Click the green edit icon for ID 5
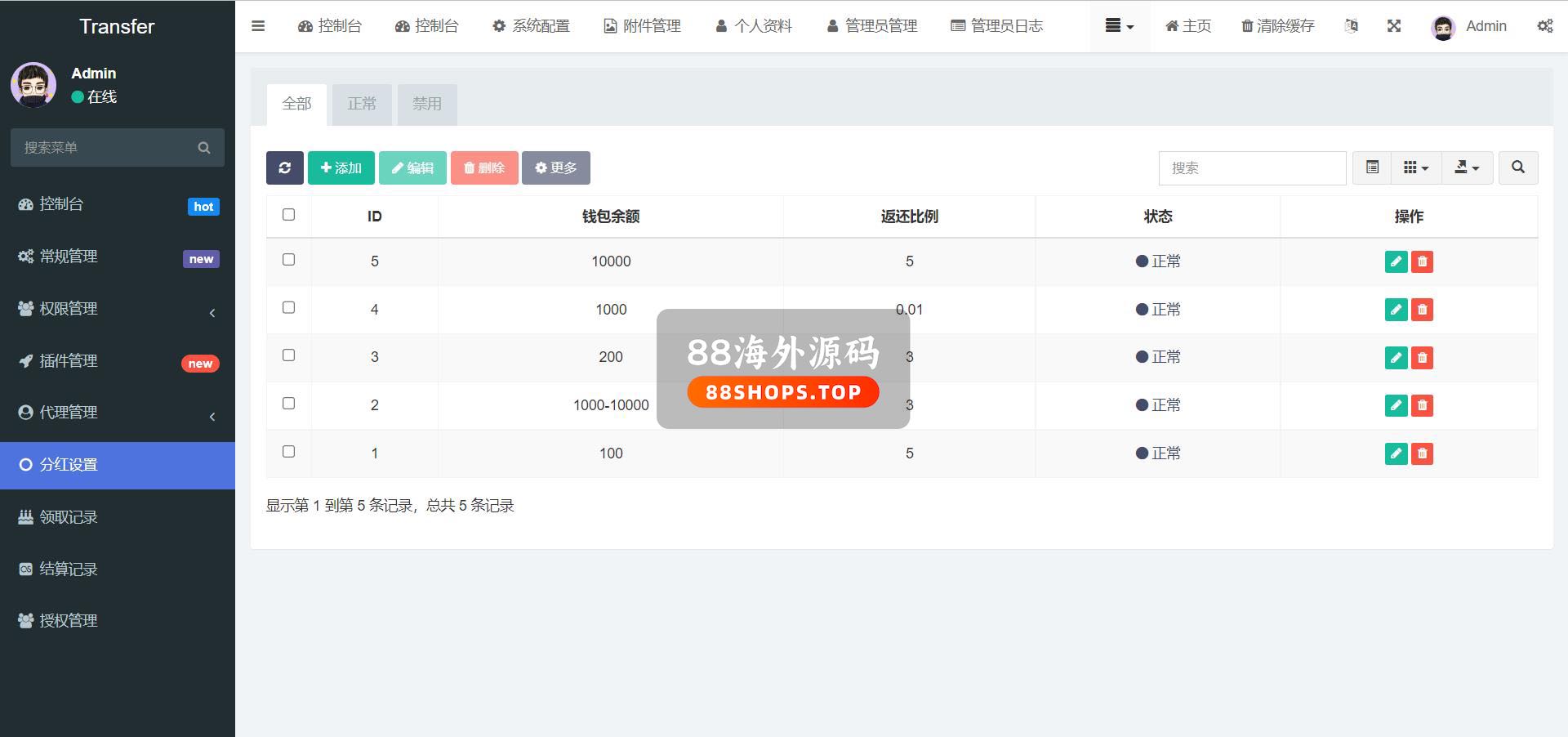Viewport: 1568px width, 737px height. [x=1396, y=261]
